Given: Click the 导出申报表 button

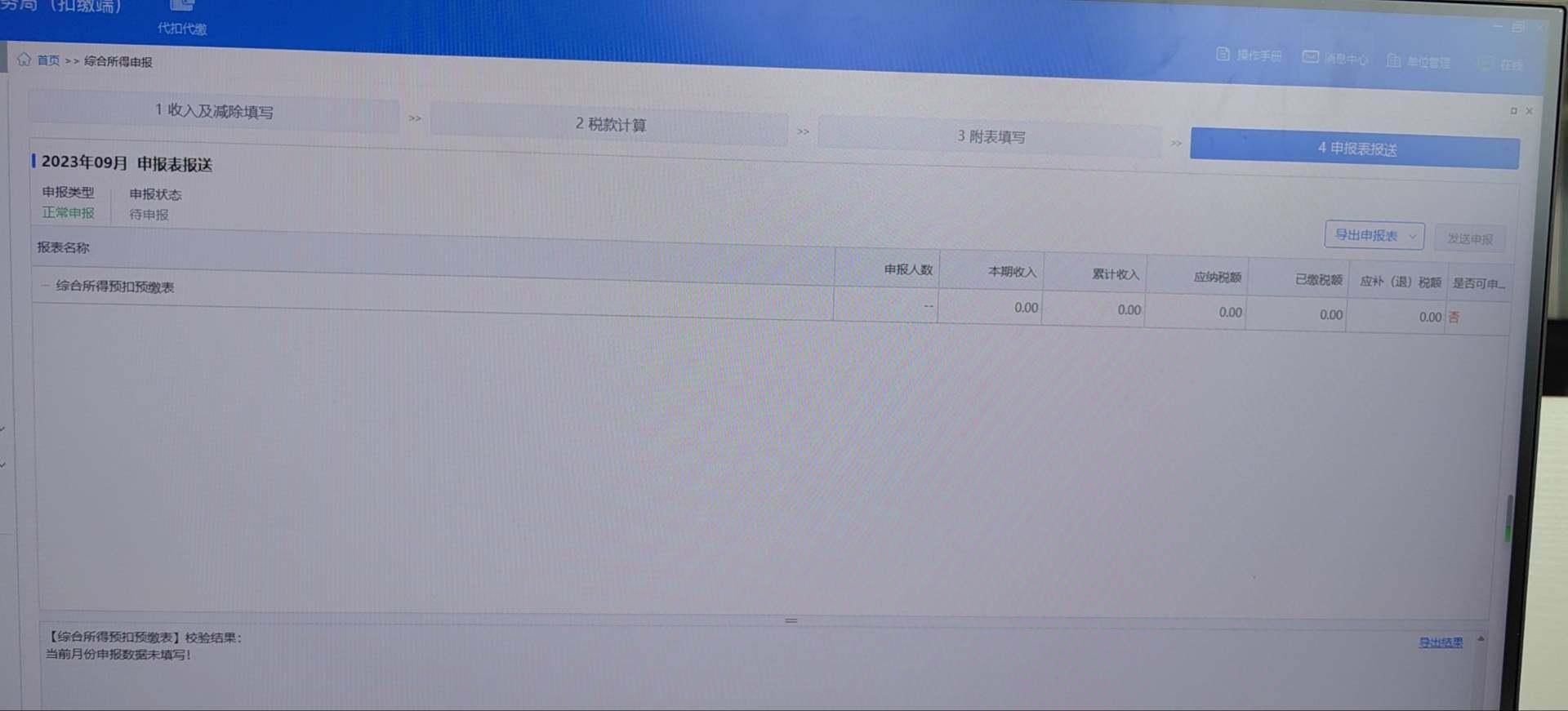Looking at the screenshot, I should pos(1374,235).
